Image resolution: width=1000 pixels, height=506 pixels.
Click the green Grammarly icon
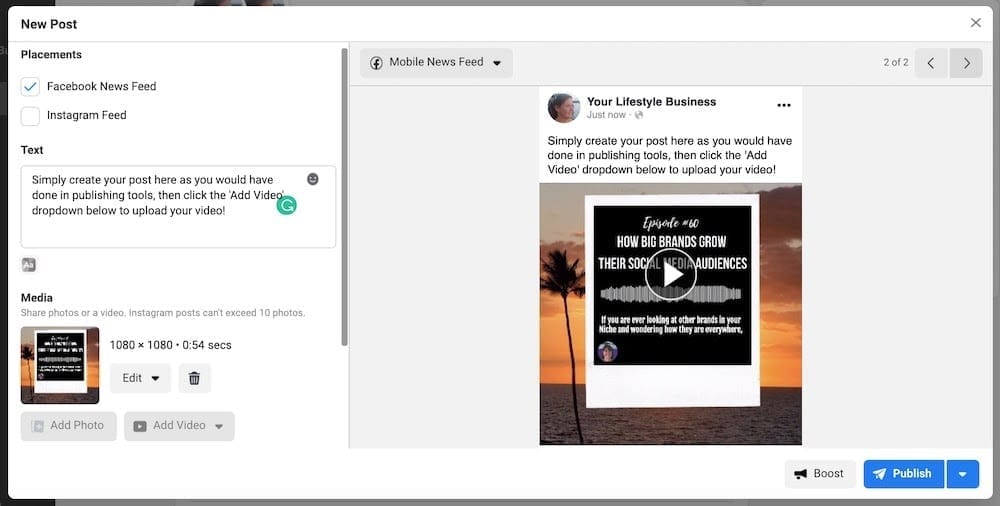(286, 205)
